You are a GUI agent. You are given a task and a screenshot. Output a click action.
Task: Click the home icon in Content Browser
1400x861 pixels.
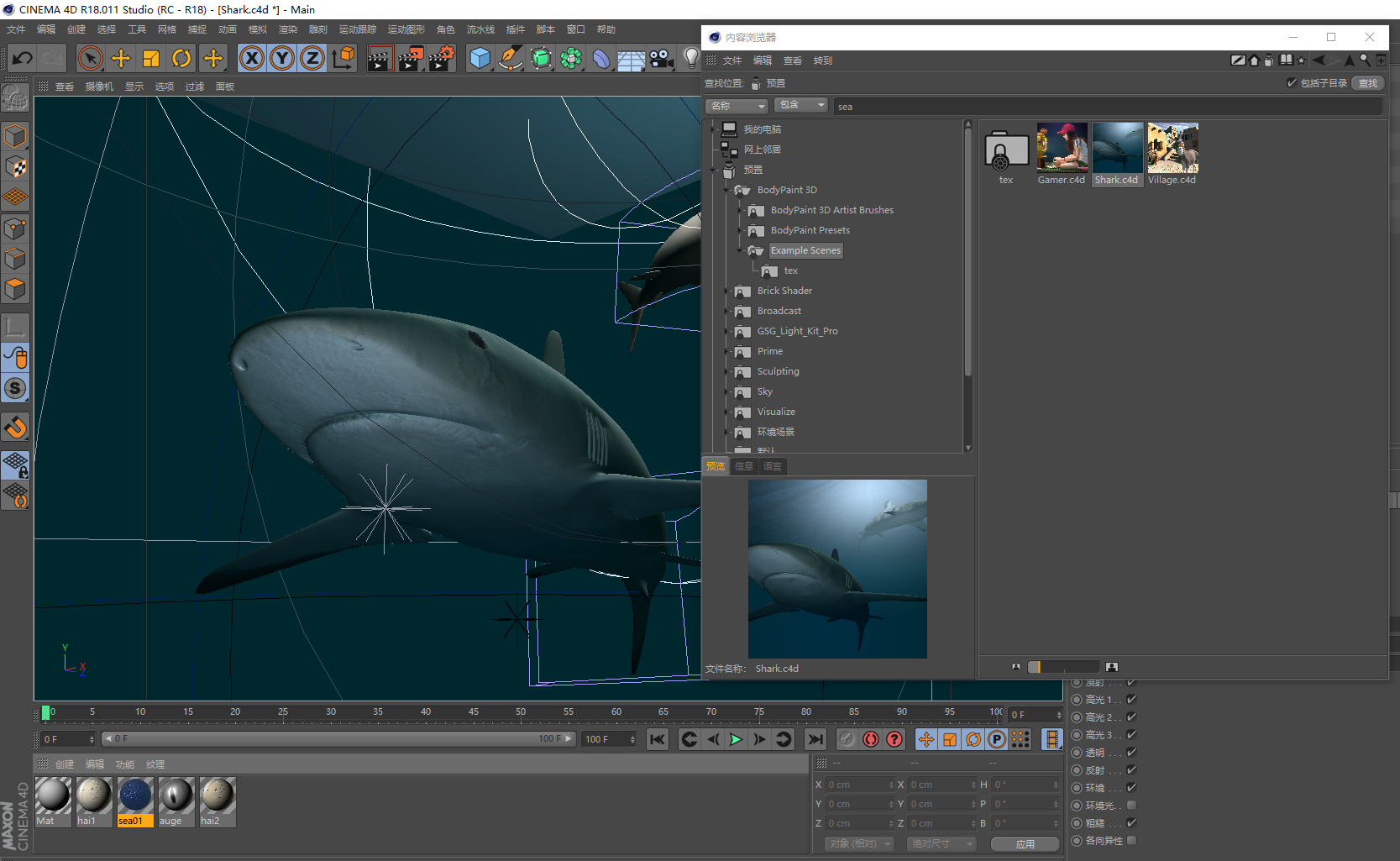pos(1254,60)
